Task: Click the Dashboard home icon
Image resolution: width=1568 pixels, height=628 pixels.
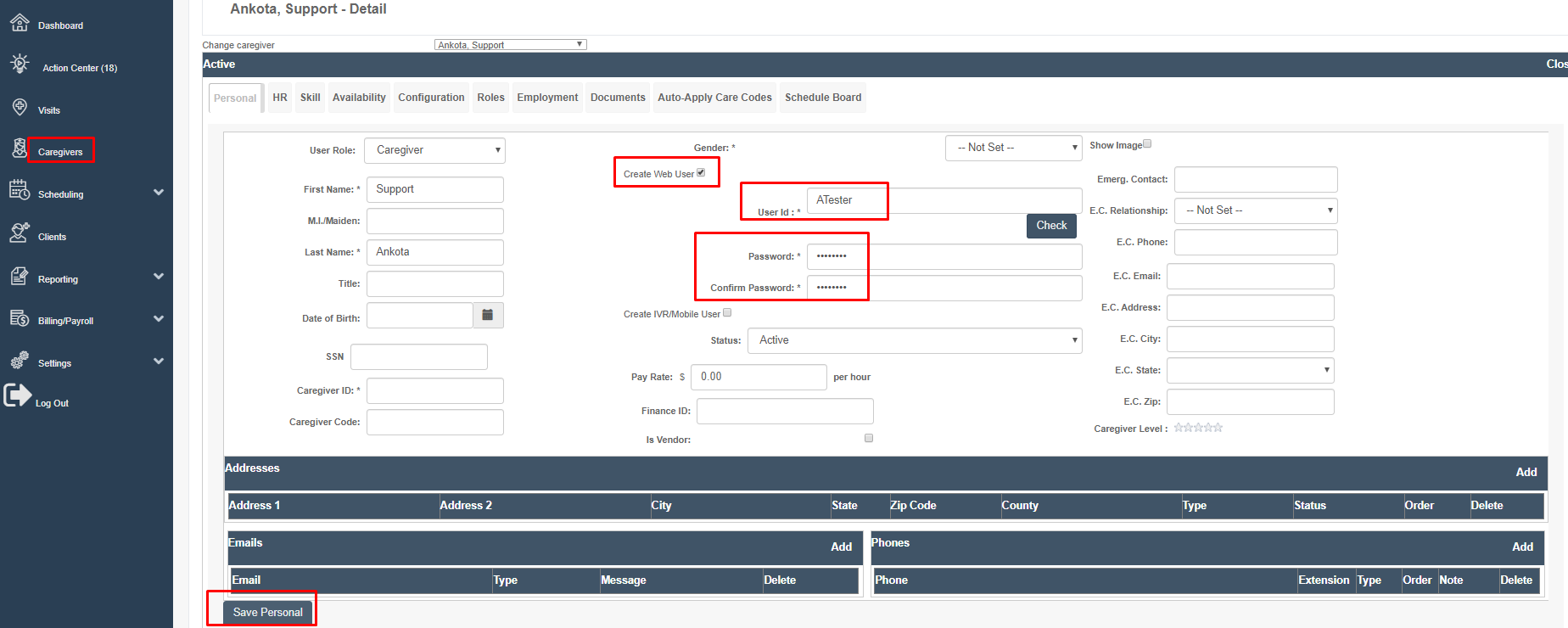Action: [20, 23]
